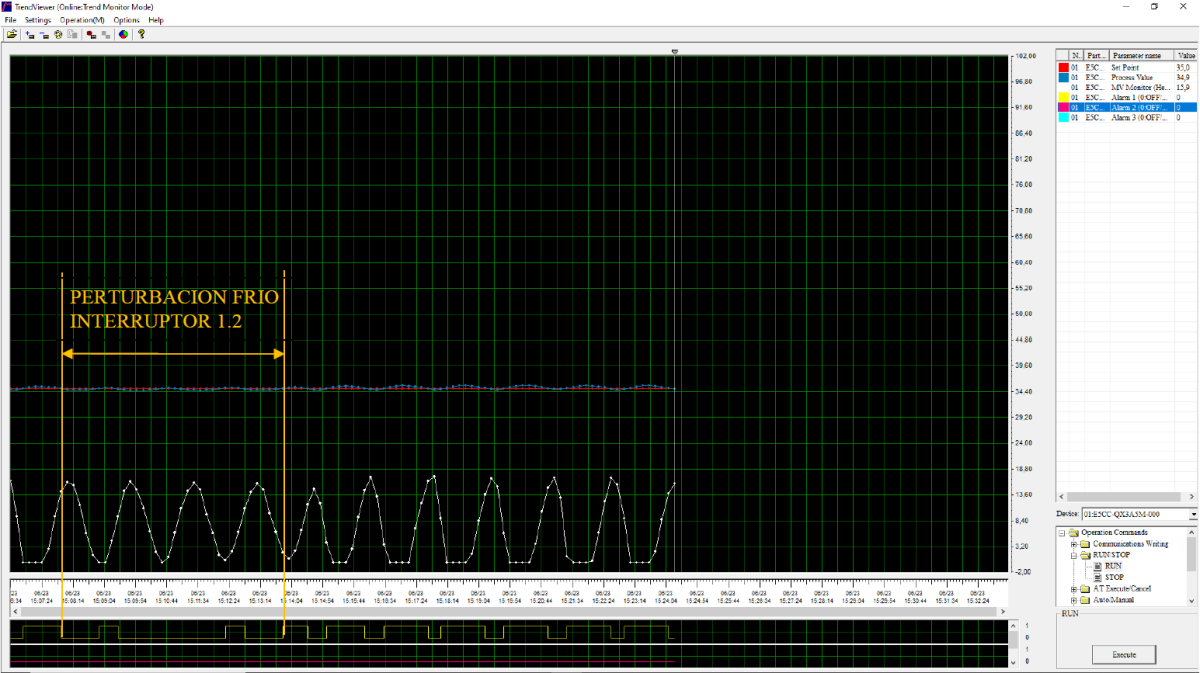This screenshot has height=673, width=1200.
Task: Expand the Communications Writing folder
Action: coord(1073,544)
